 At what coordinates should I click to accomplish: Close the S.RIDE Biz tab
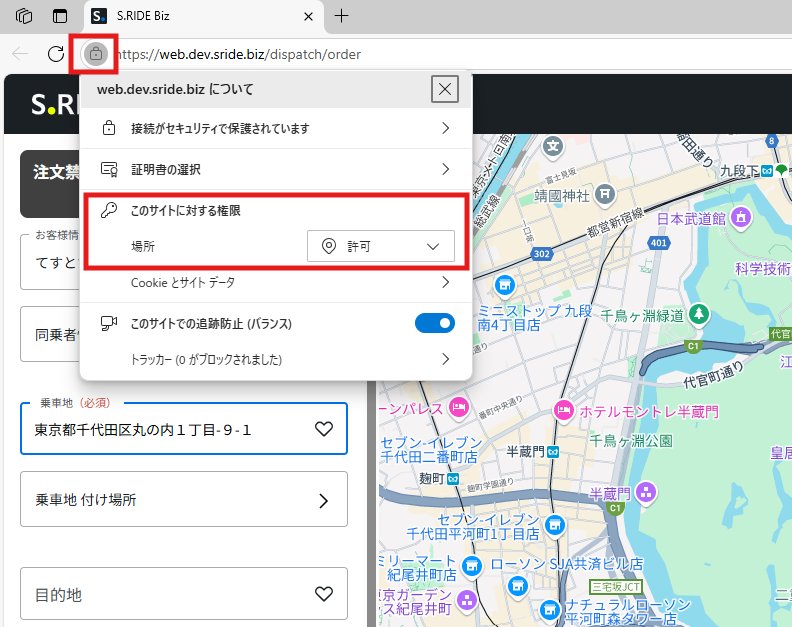(308, 17)
